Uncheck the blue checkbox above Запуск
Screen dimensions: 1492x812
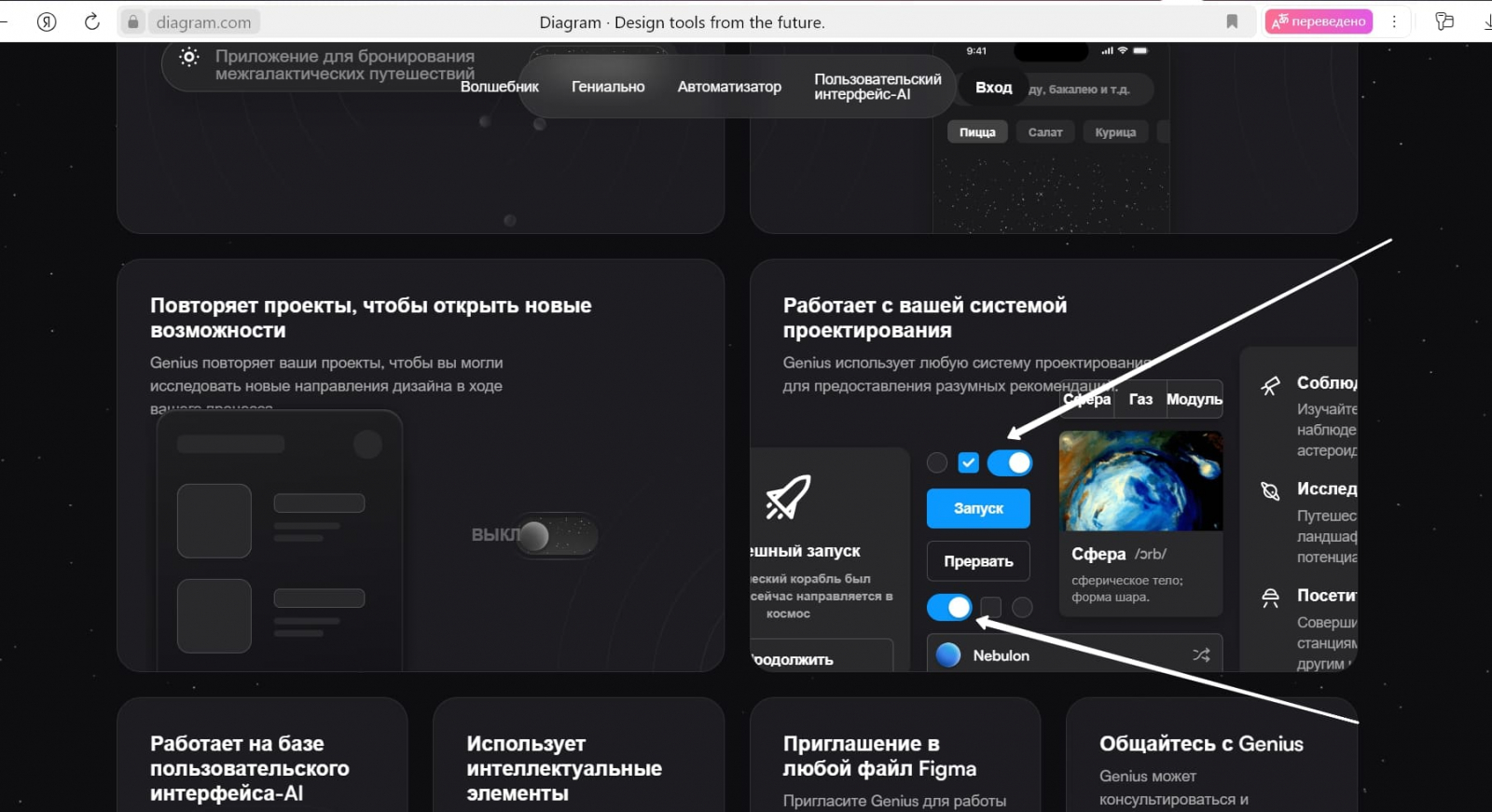point(969,462)
